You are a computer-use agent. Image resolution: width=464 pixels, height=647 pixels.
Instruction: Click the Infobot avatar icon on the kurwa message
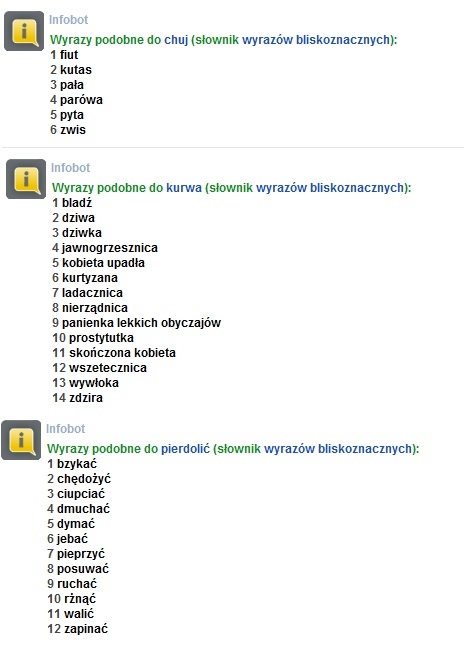[x=26, y=179]
